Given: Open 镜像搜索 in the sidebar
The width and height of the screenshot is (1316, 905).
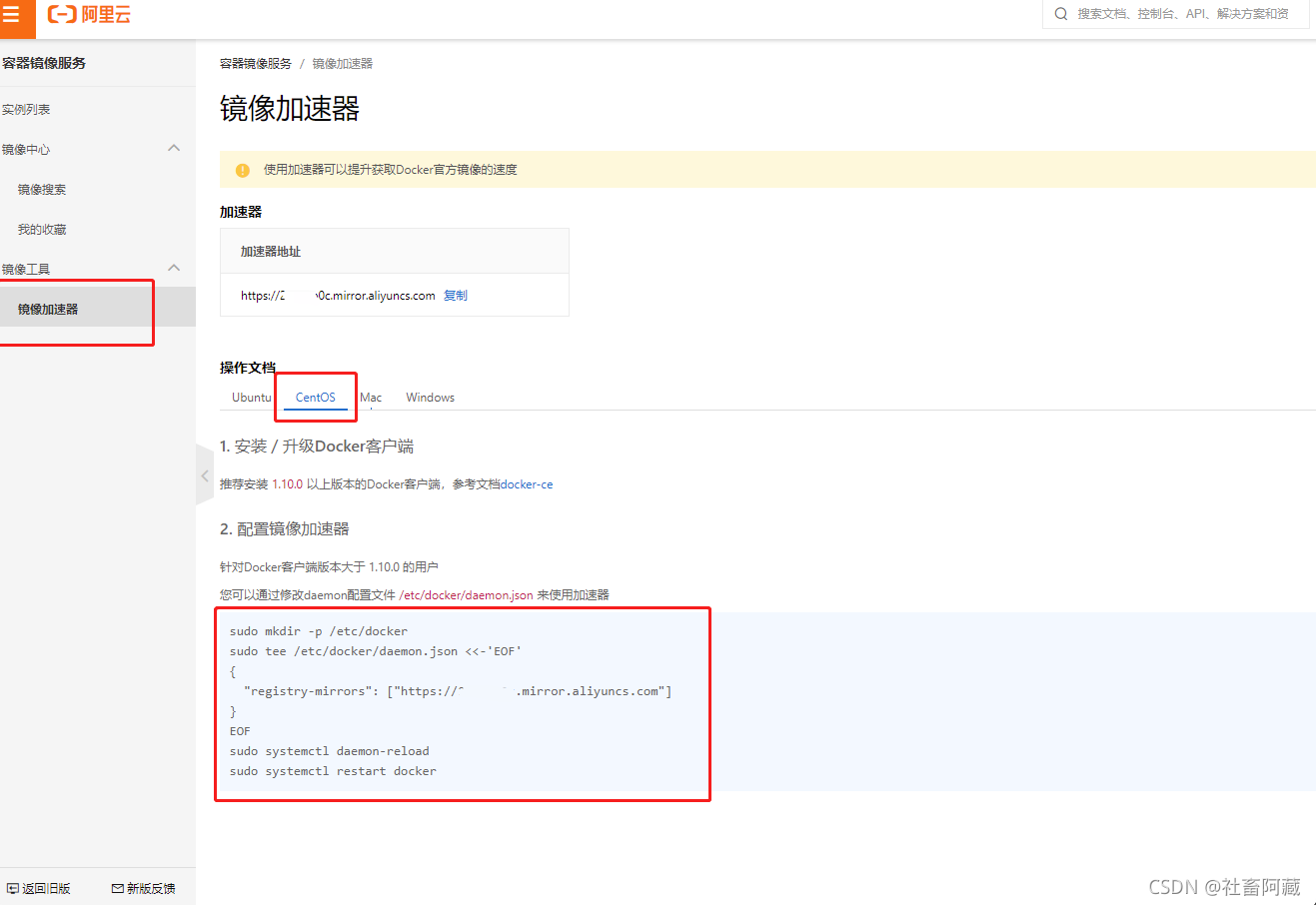Looking at the screenshot, I should [x=42, y=190].
